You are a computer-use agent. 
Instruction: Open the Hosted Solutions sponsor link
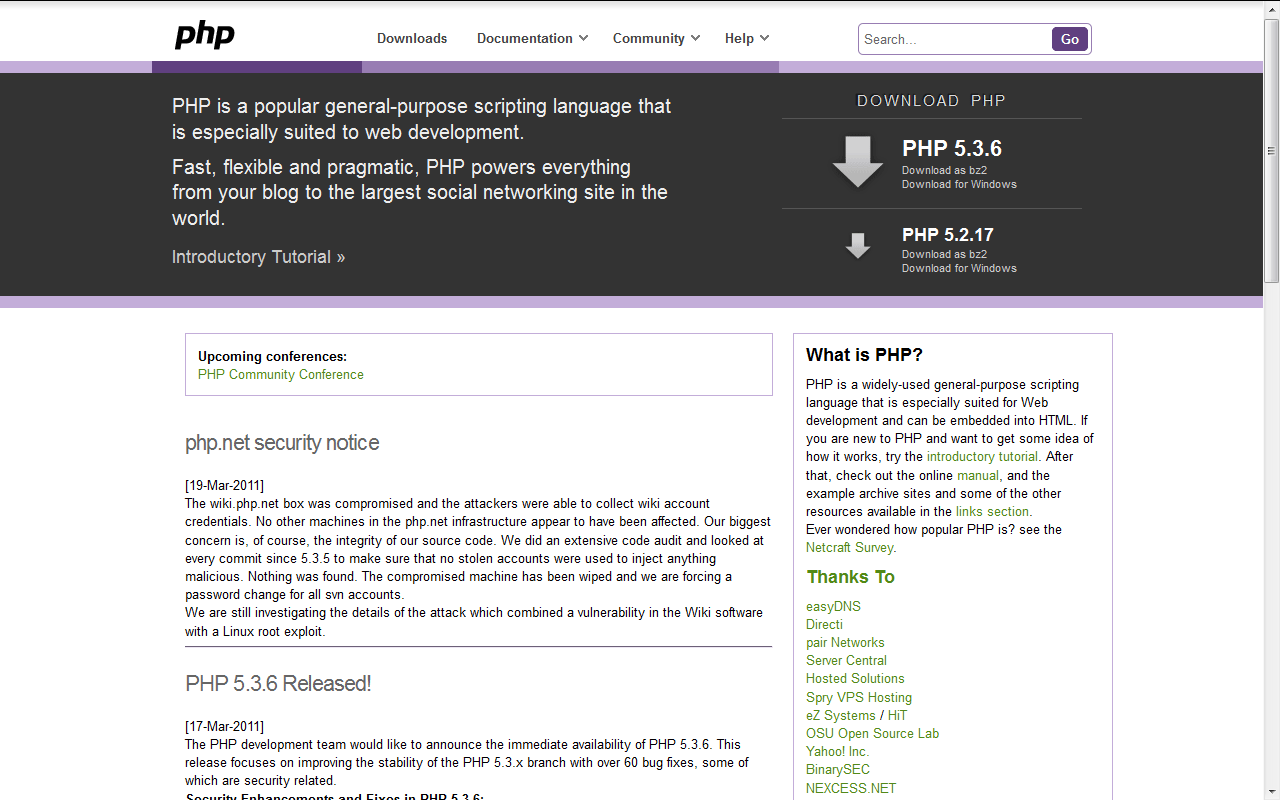click(x=855, y=678)
